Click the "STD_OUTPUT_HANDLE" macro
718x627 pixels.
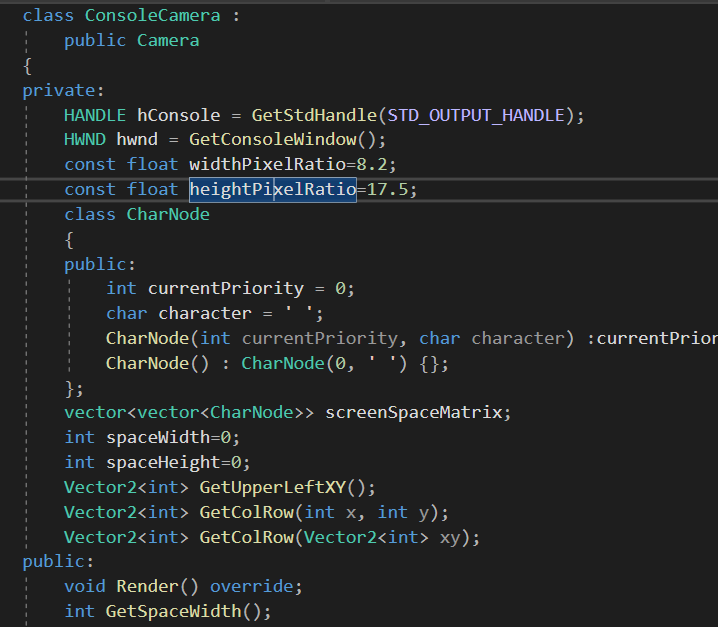point(476,115)
